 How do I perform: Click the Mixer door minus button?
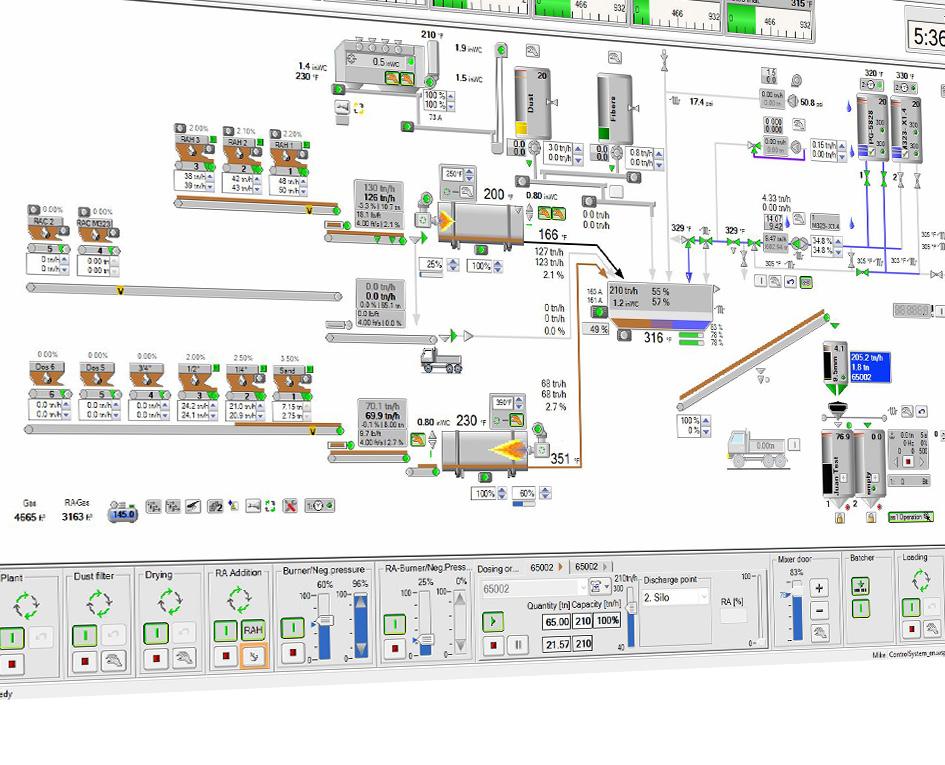click(x=820, y=610)
